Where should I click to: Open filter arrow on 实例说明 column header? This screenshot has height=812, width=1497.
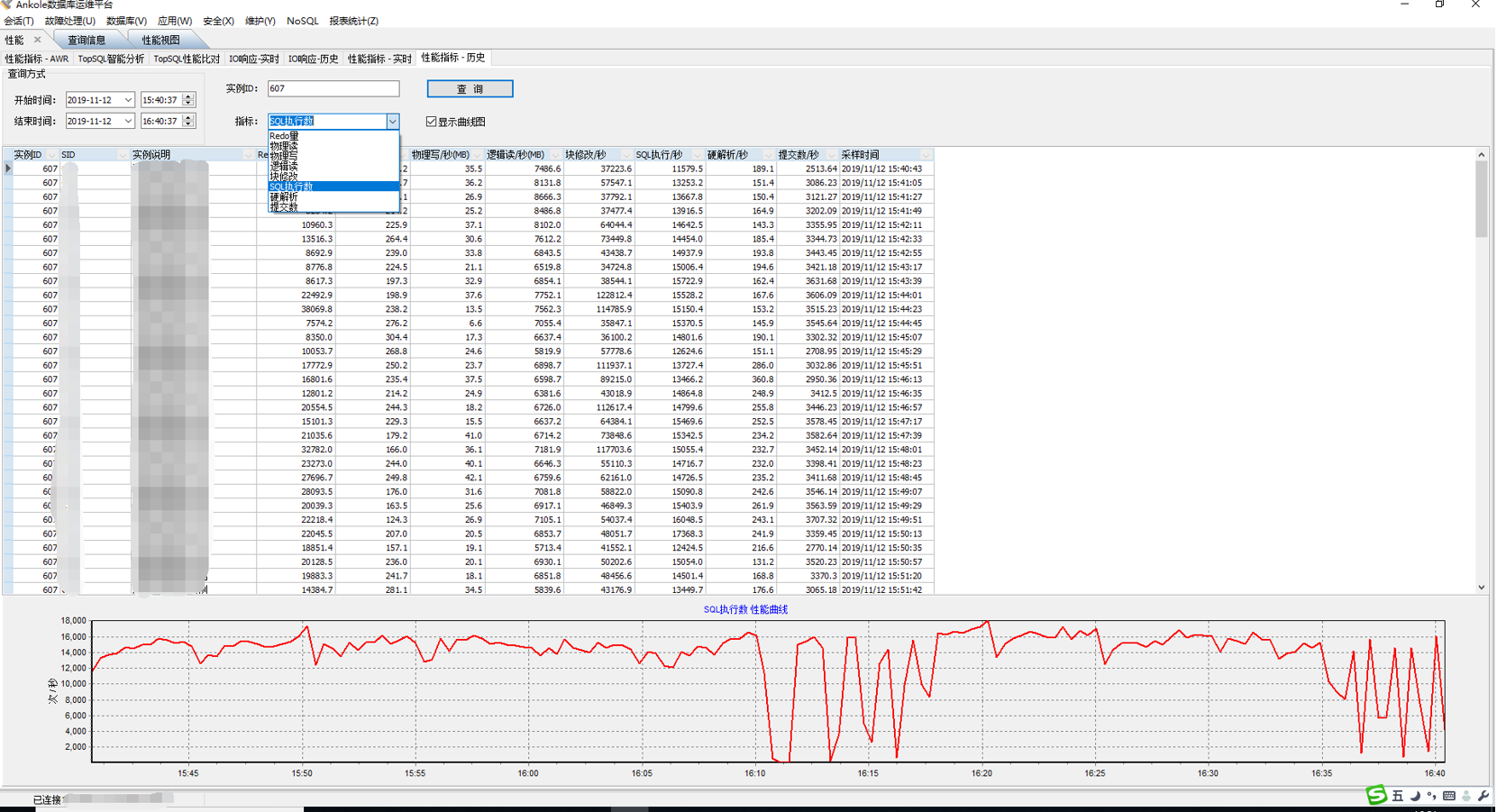click(249, 155)
